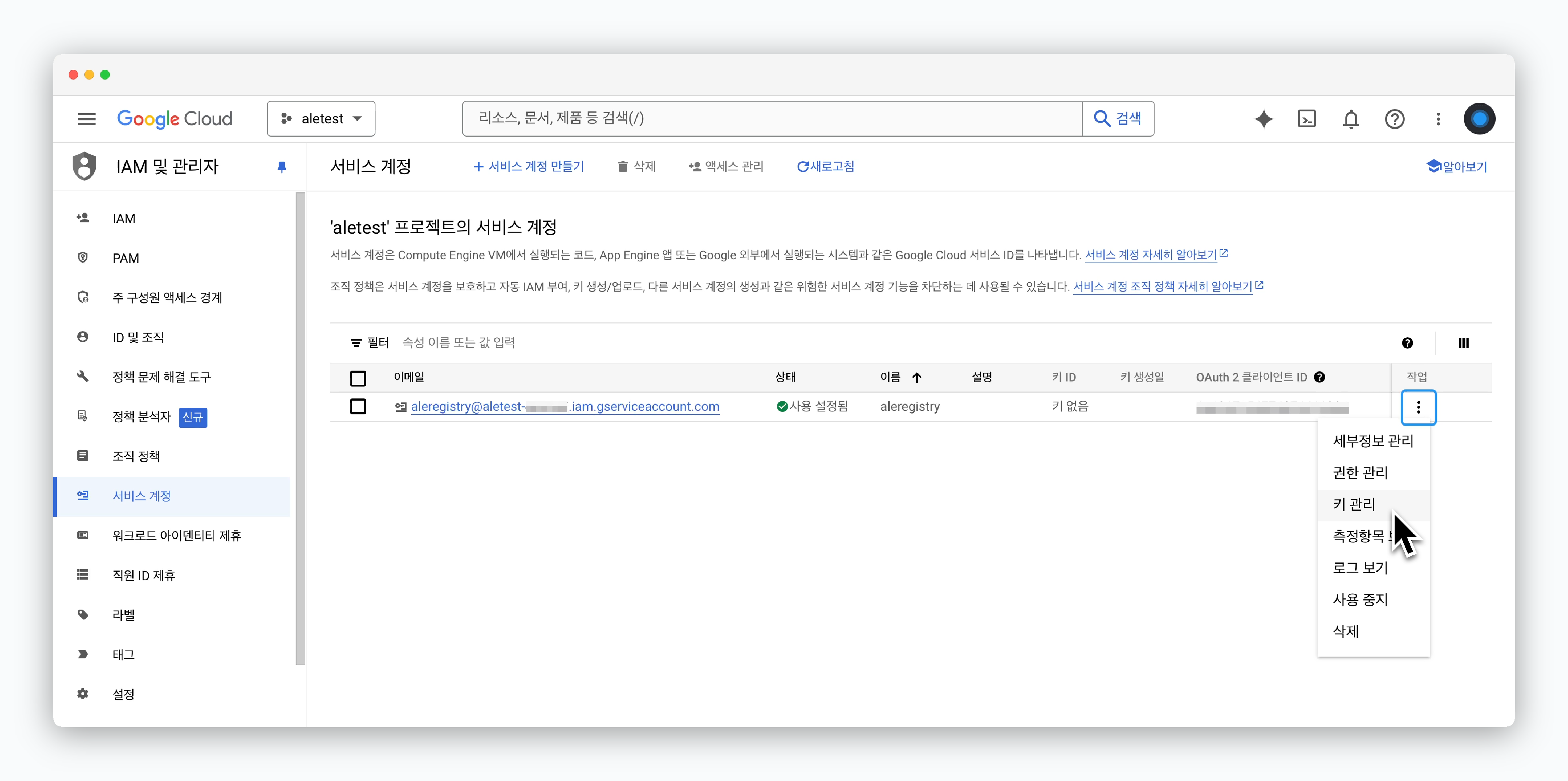1568x781 pixels.
Task: Focus the resource search input field
Action: pyautogui.click(x=772, y=119)
